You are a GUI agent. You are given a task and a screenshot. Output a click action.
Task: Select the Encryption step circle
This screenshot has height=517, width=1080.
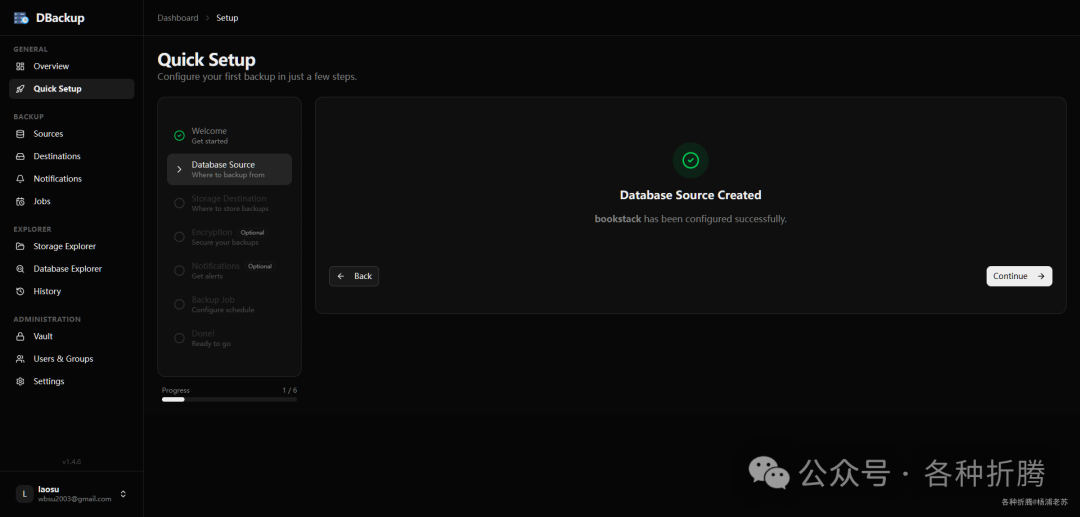pos(179,237)
